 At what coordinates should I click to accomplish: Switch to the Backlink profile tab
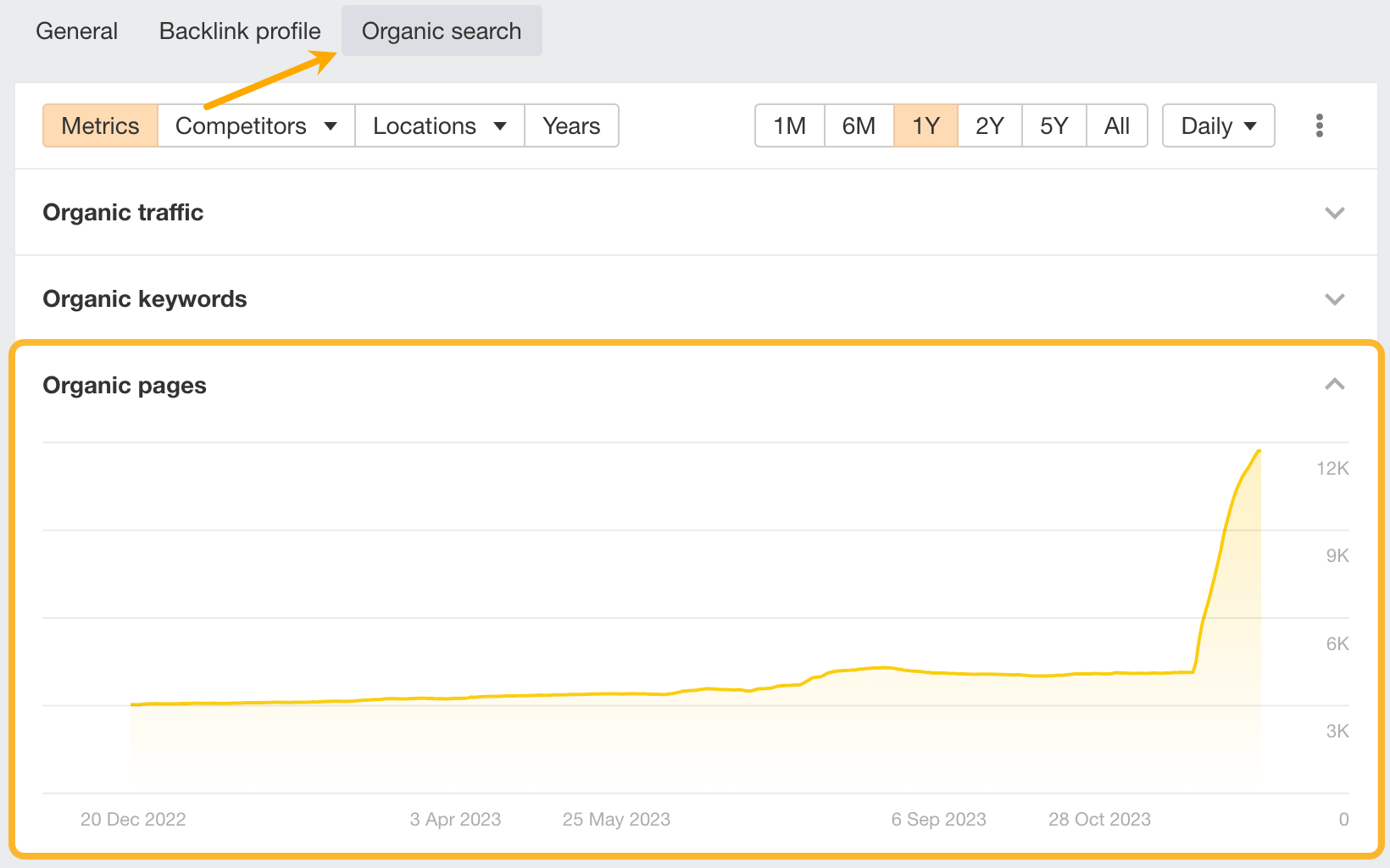[239, 31]
